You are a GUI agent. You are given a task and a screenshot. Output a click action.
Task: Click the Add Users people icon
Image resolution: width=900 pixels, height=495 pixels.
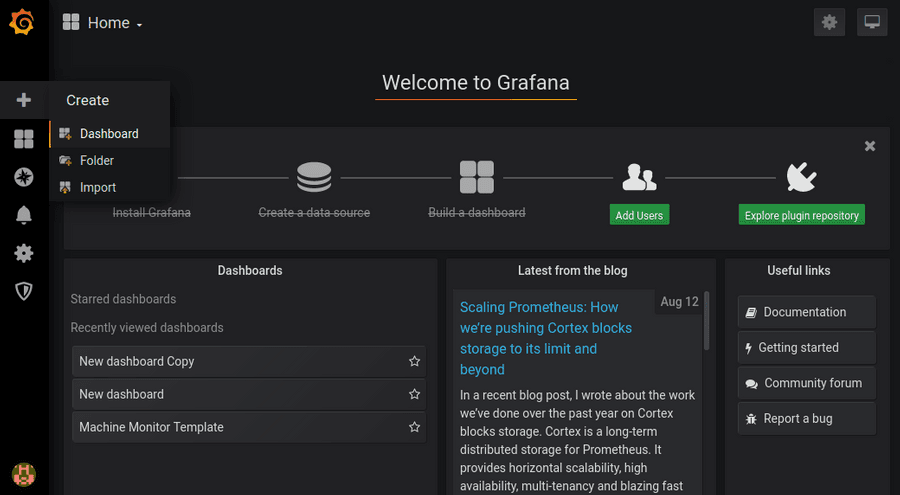click(639, 177)
